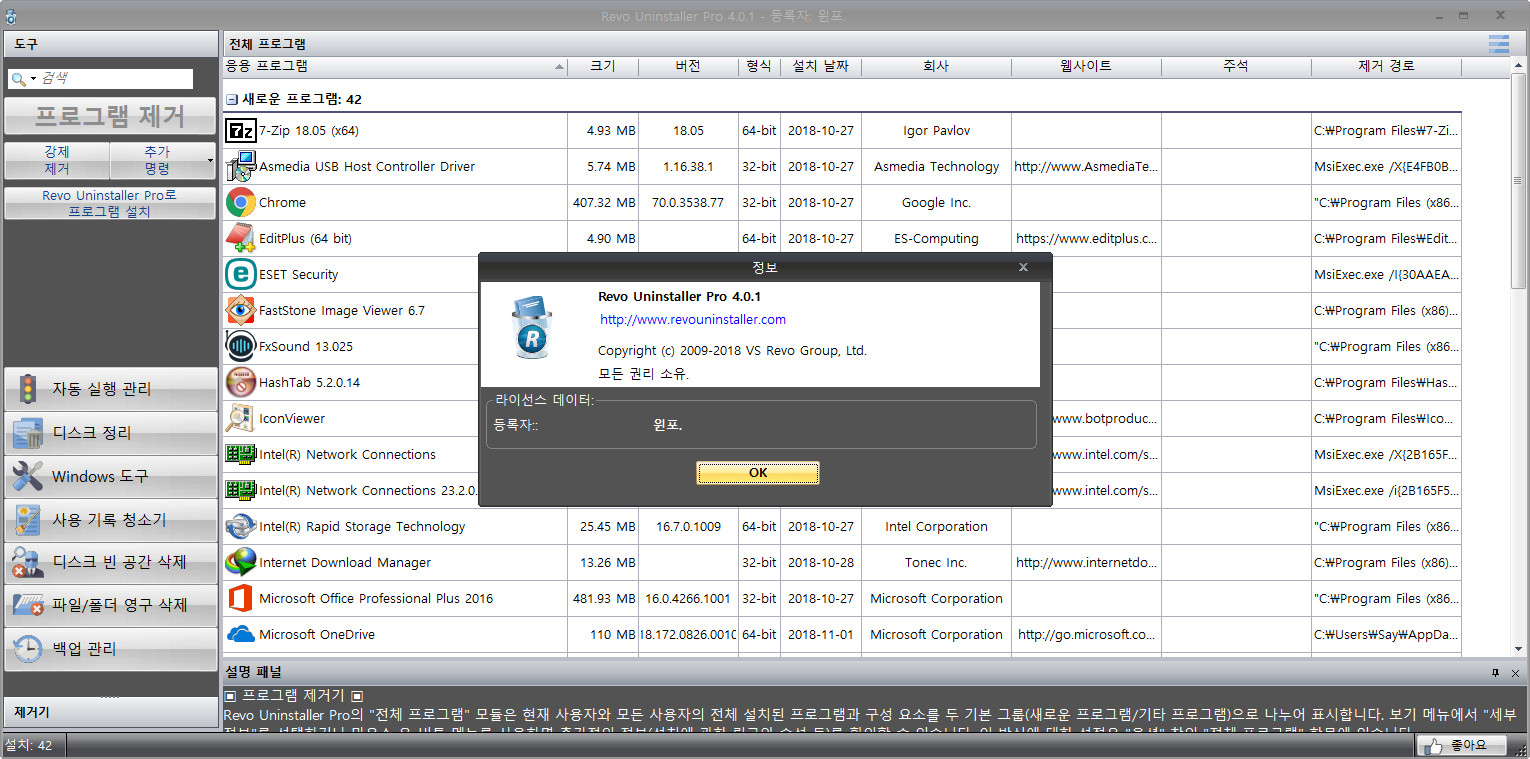This screenshot has height=759, width=1530.
Task: Click the 형식 column header
Action: 759,66
